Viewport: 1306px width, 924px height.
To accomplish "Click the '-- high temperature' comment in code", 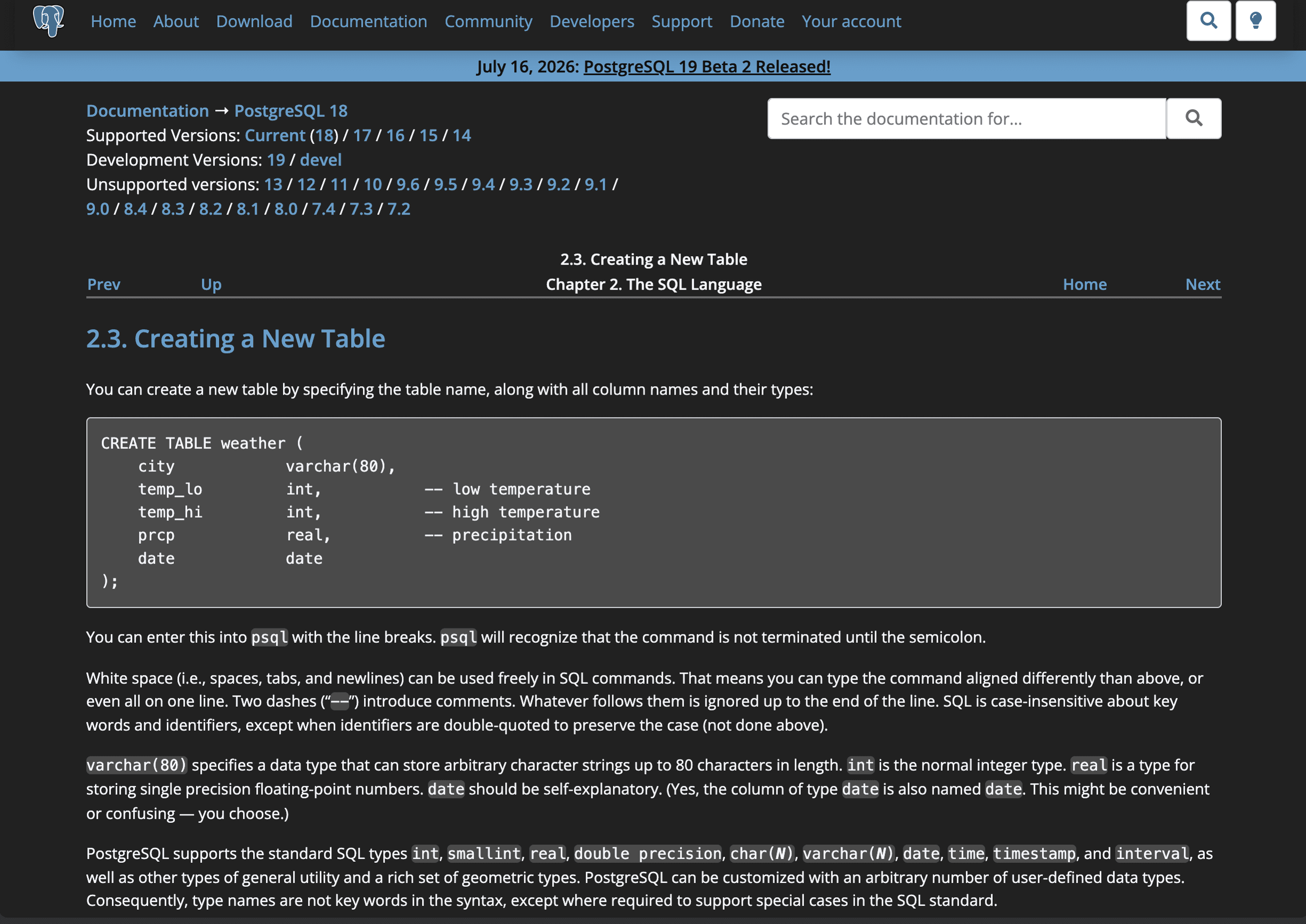I will click(x=512, y=512).
